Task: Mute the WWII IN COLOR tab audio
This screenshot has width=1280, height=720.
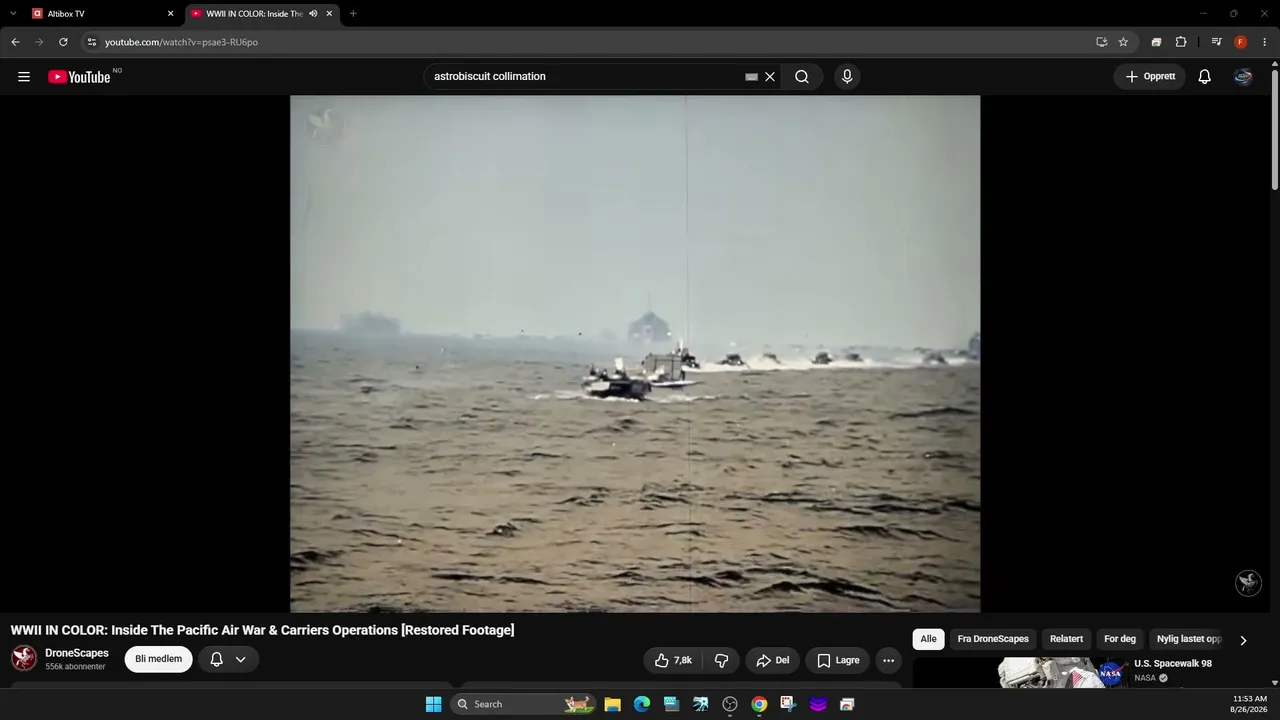Action: [x=313, y=14]
